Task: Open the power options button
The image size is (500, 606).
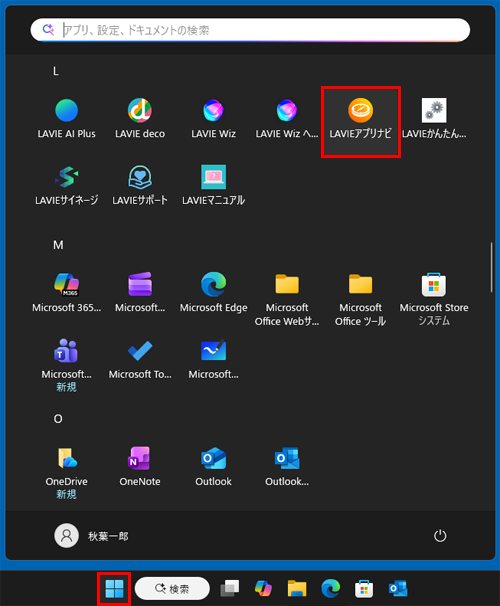Action: [440, 536]
